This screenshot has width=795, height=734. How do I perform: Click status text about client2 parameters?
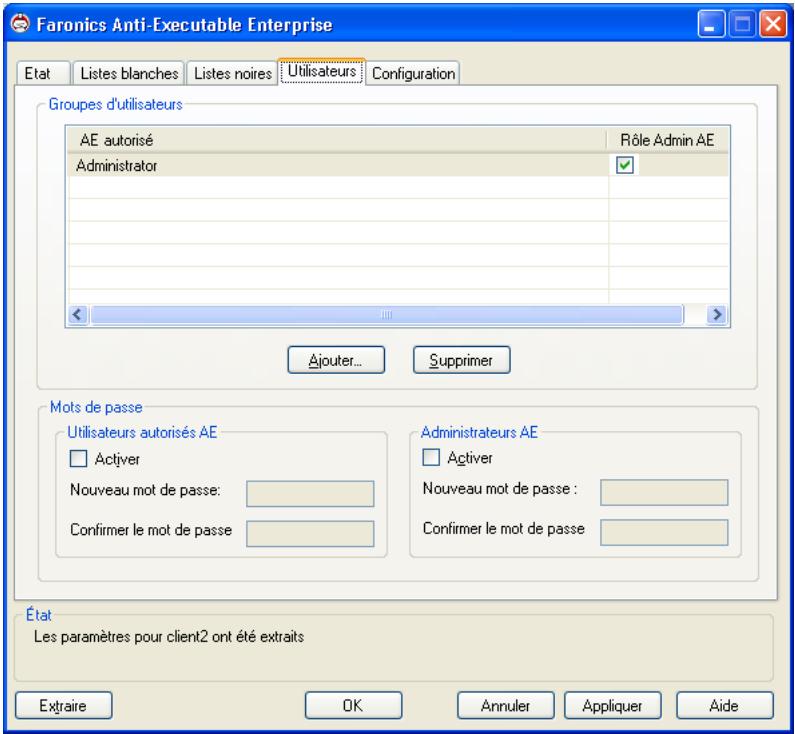169,637
